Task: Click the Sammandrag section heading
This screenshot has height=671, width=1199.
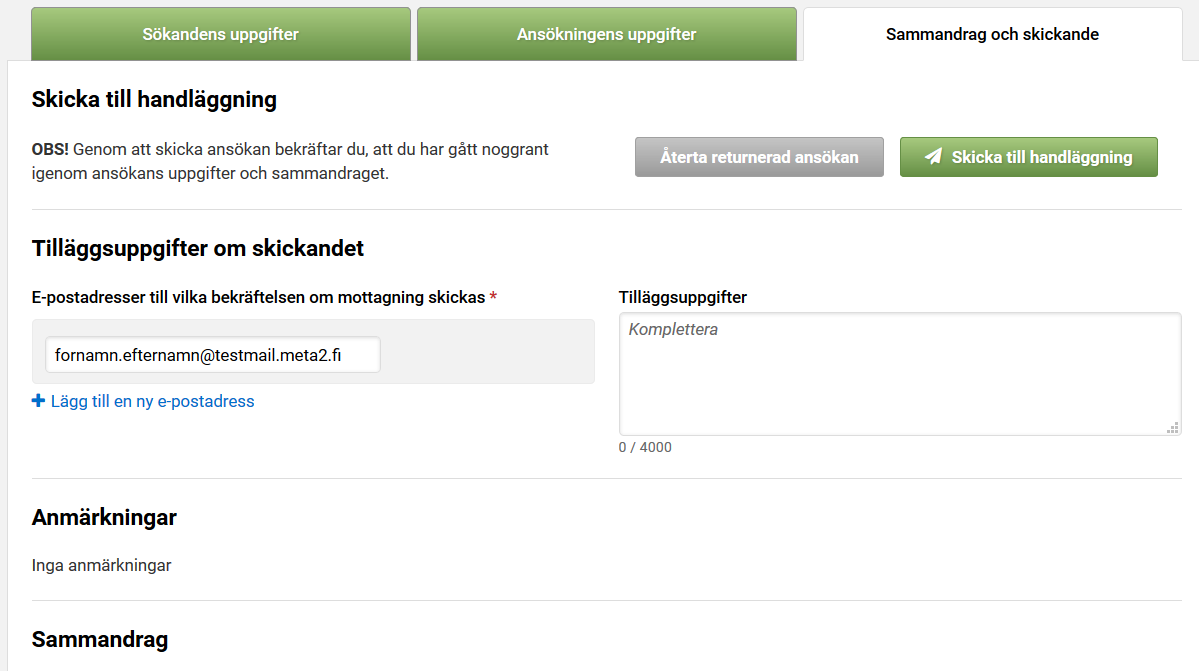Action: pos(99,640)
